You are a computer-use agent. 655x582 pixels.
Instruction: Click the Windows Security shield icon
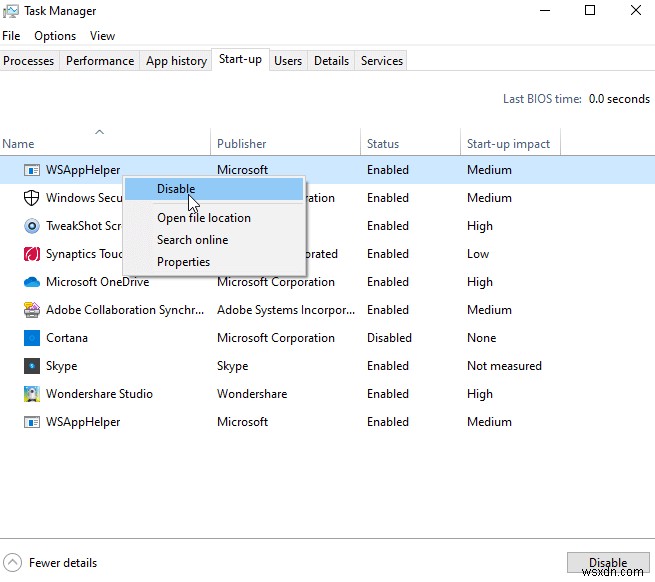[x=32, y=198]
